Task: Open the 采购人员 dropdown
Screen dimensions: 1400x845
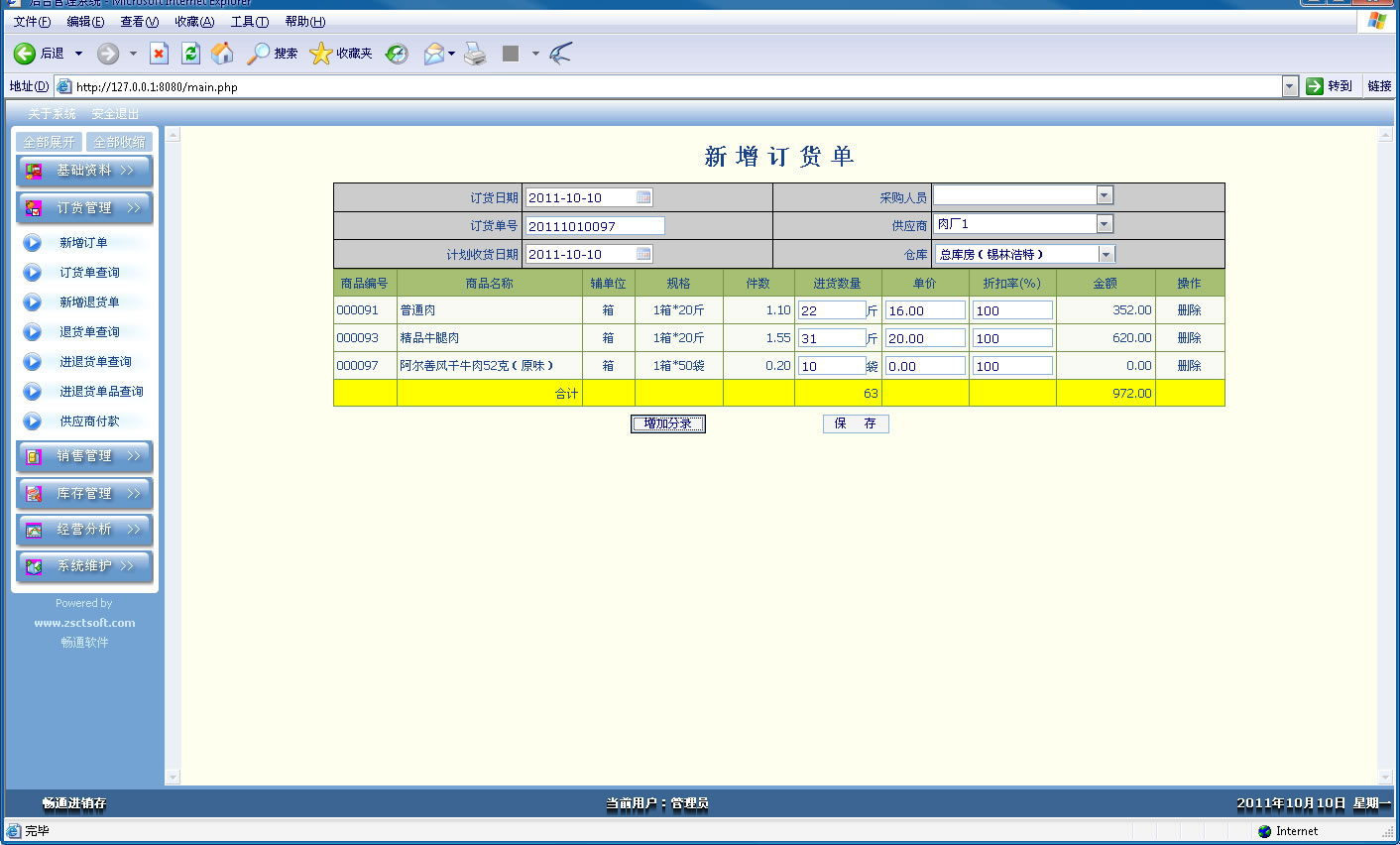Action: (1105, 195)
